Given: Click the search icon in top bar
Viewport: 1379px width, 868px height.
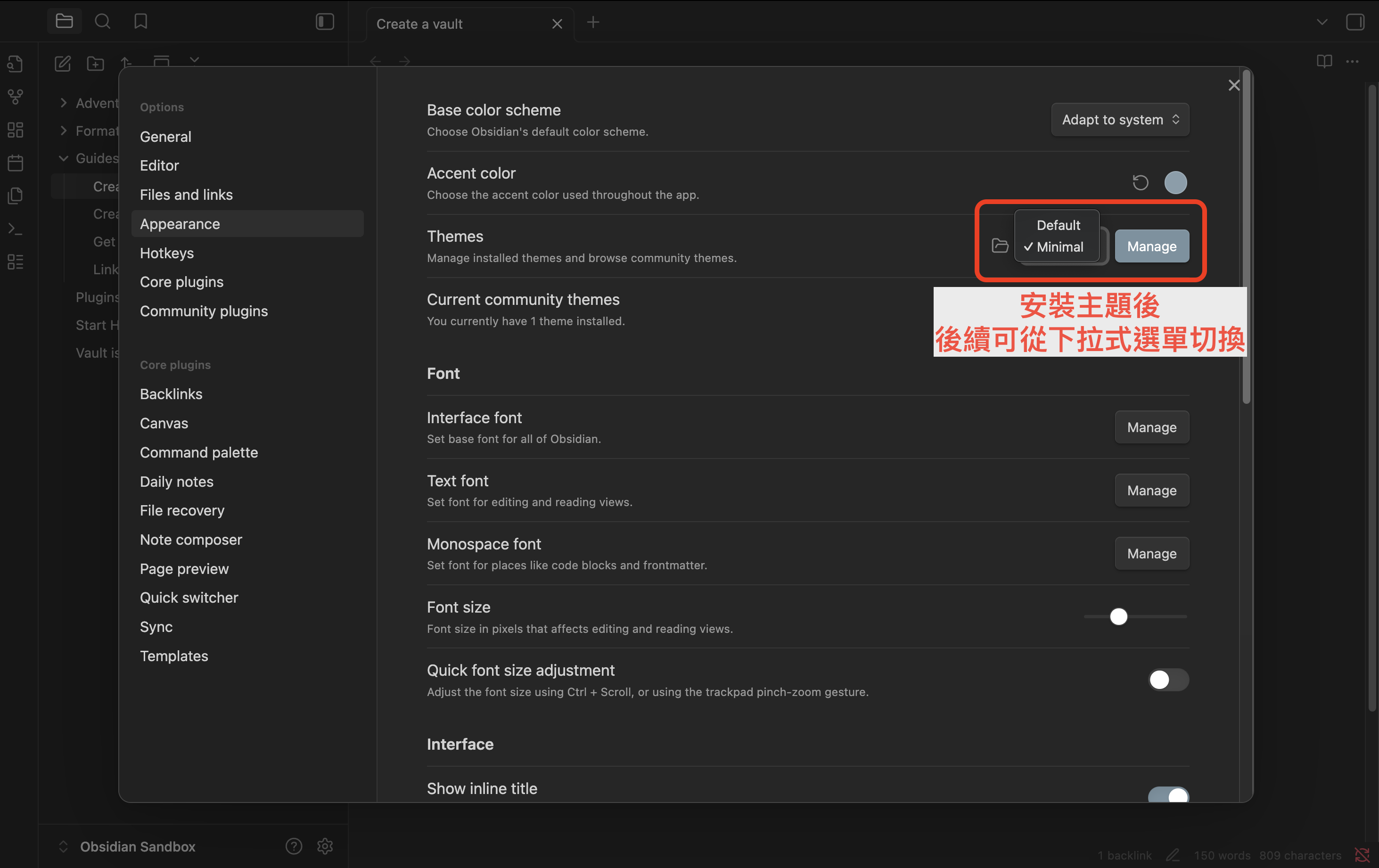Looking at the screenshot, I should [x=103, y=22].
